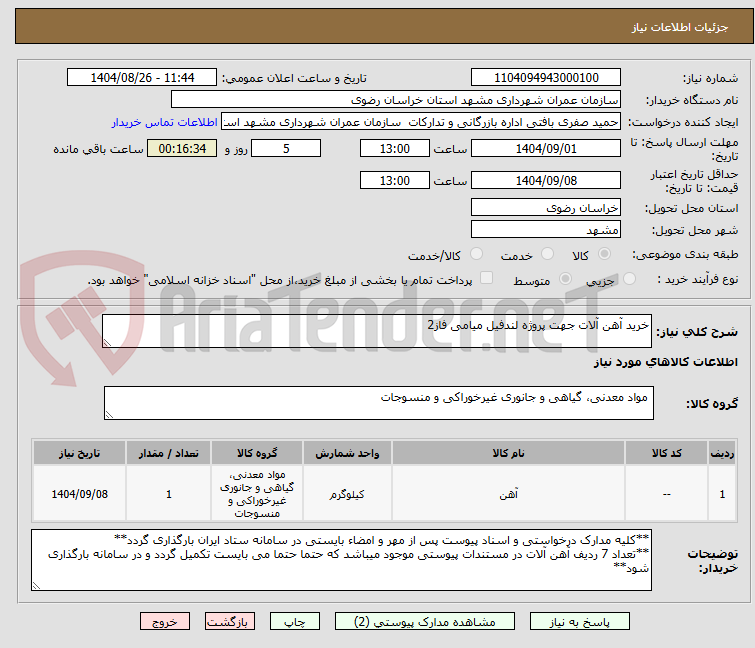755x648 pixels.
Task: Click the need number field 1104094943000100
Action: (546, 78)
